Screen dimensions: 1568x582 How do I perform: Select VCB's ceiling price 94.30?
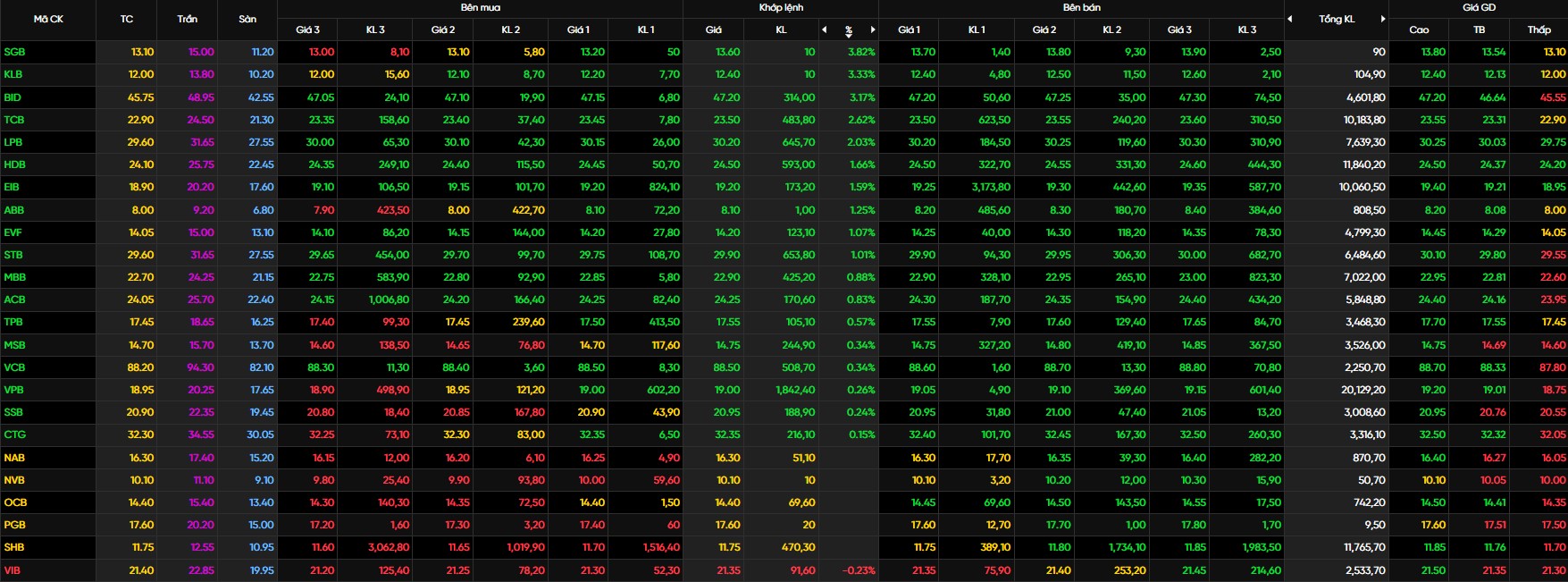click(x=201, y=367)
